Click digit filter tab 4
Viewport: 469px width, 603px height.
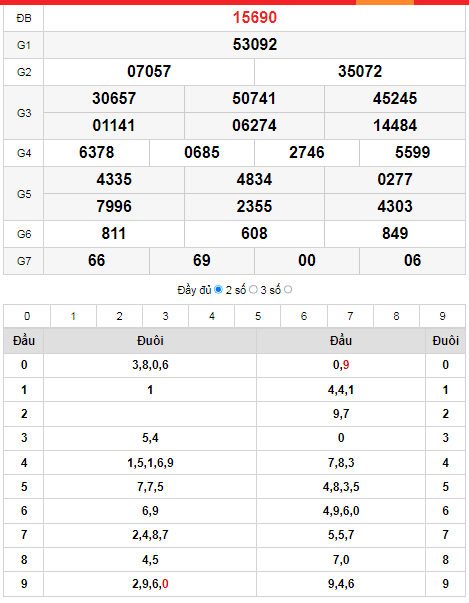[x=211, y=316]
